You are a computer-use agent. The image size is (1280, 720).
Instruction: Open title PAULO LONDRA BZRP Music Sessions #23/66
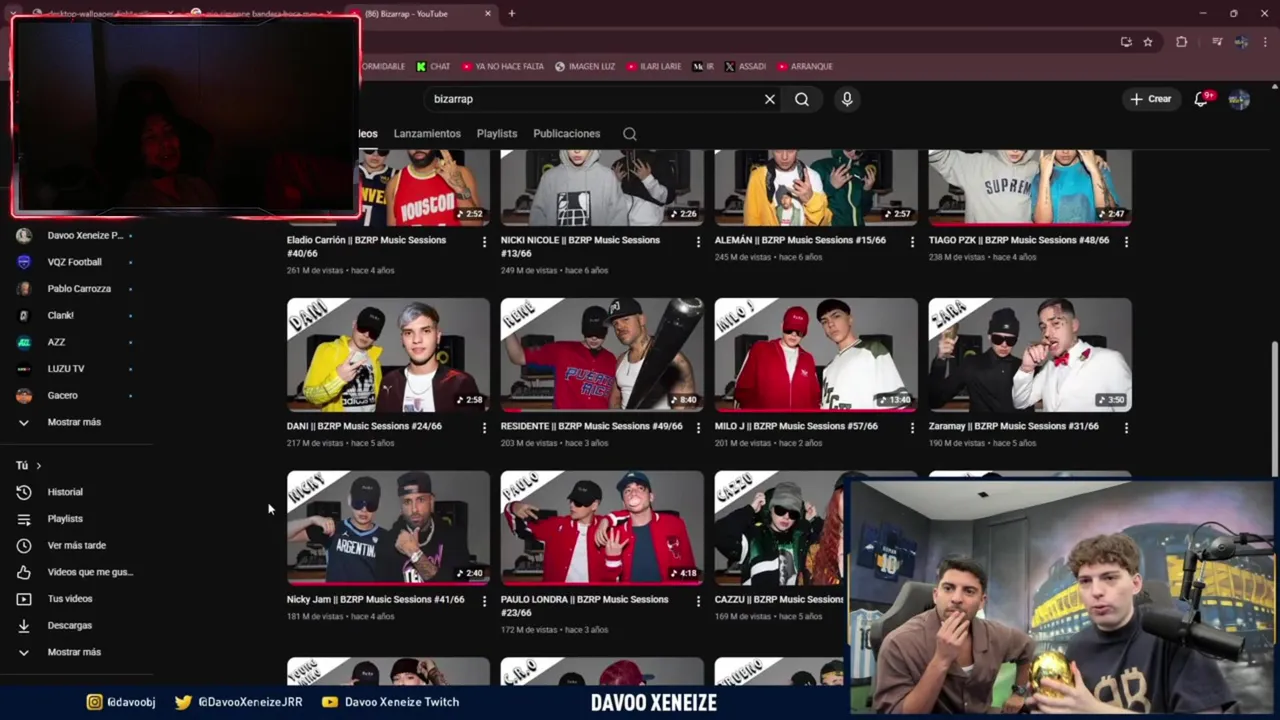(x=585, y=606)
